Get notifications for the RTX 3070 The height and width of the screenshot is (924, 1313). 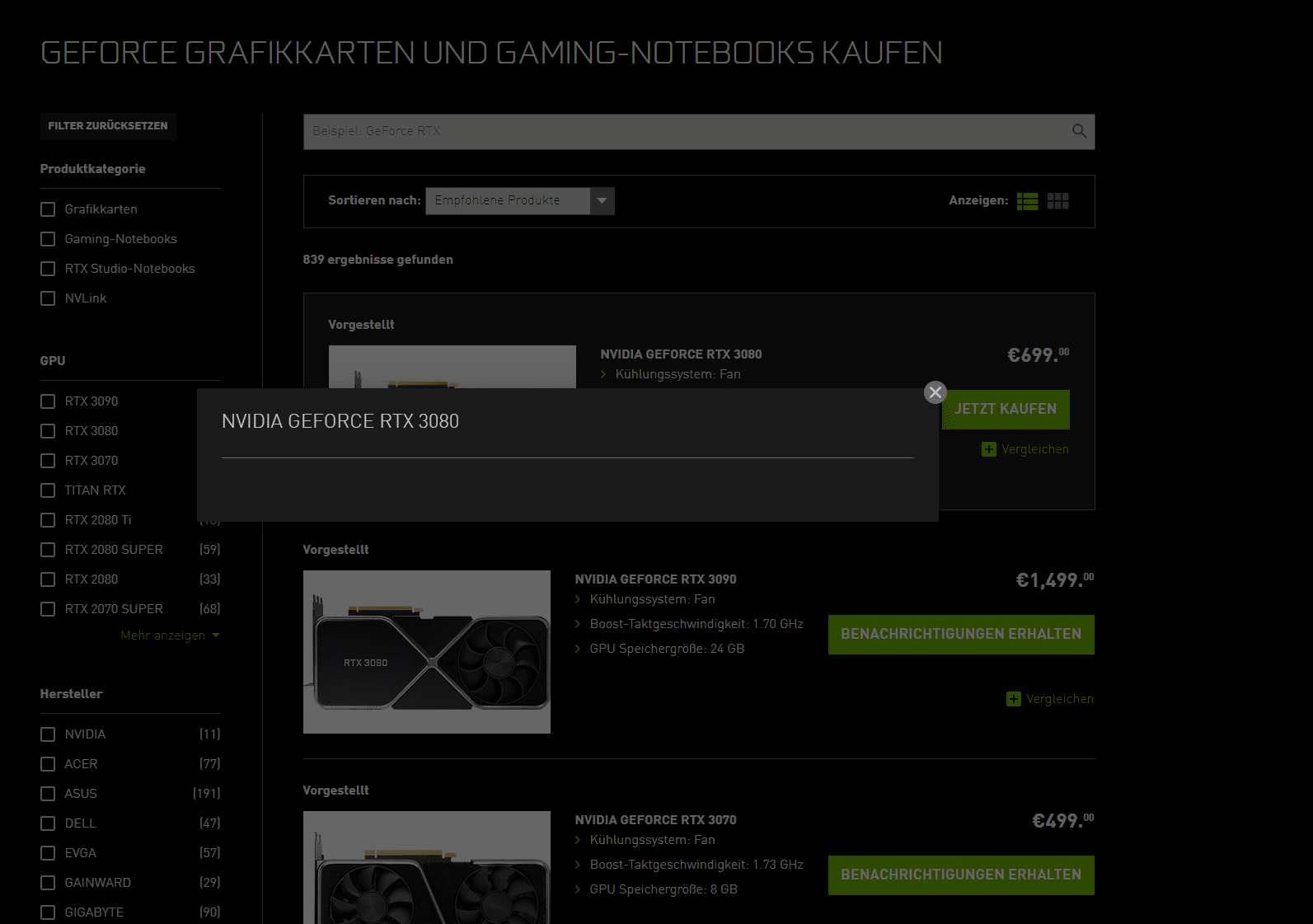click(x=961, y=875)
